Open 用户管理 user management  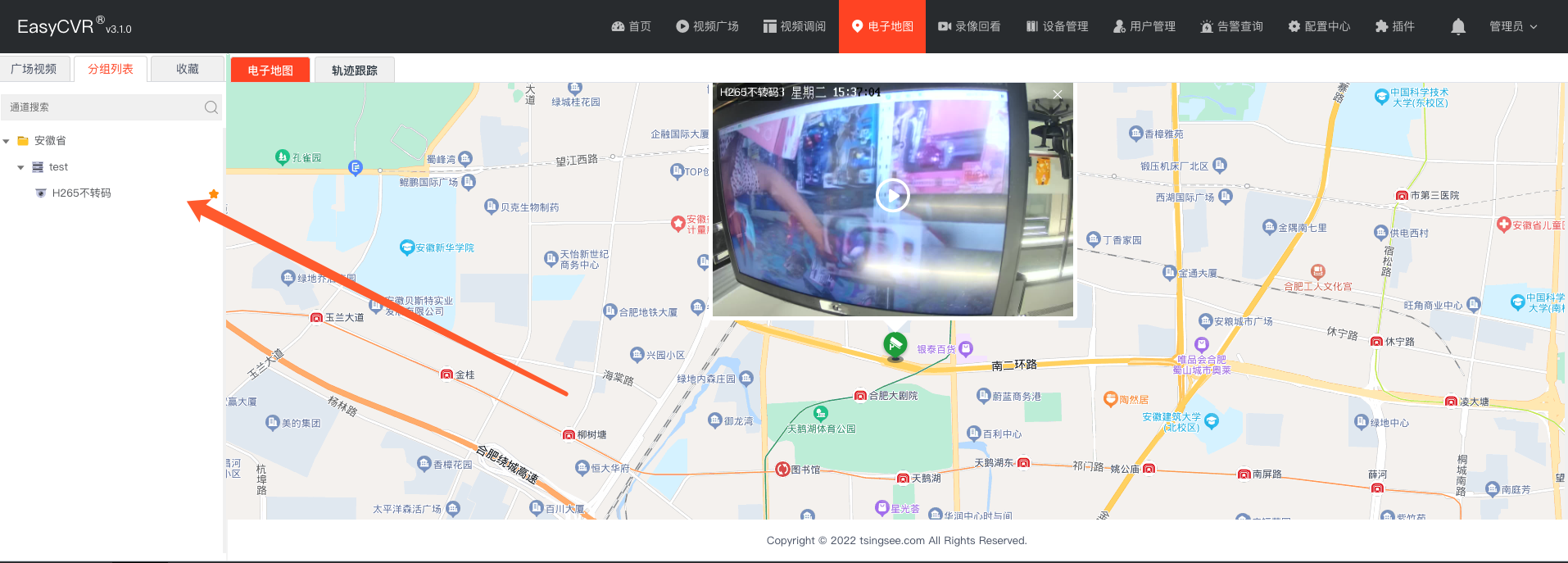point(1144,26)
